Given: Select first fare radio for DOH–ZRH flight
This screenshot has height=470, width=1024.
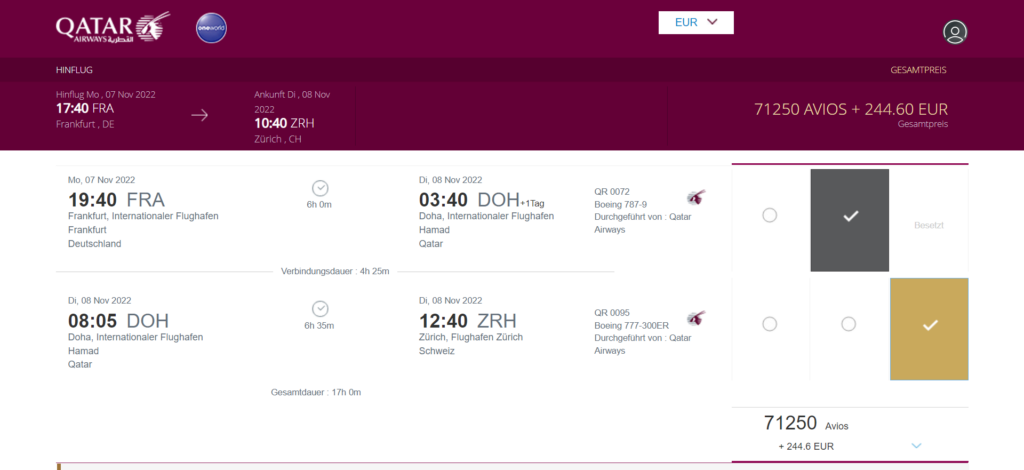Looking at the screenshot, I should 769,324.
